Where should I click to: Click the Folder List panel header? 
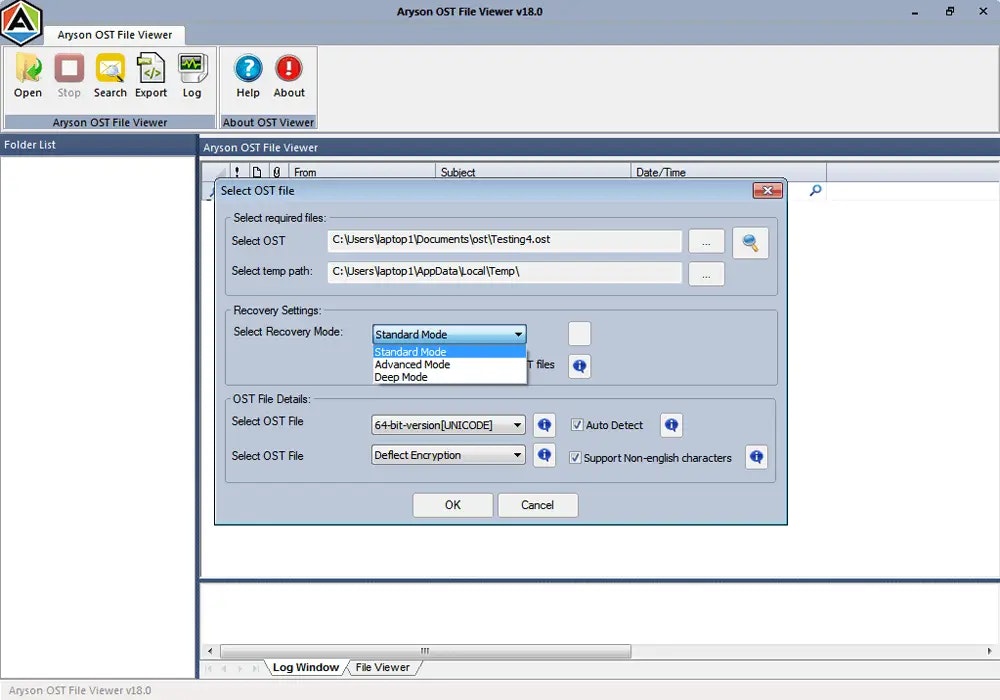(98, 145)
